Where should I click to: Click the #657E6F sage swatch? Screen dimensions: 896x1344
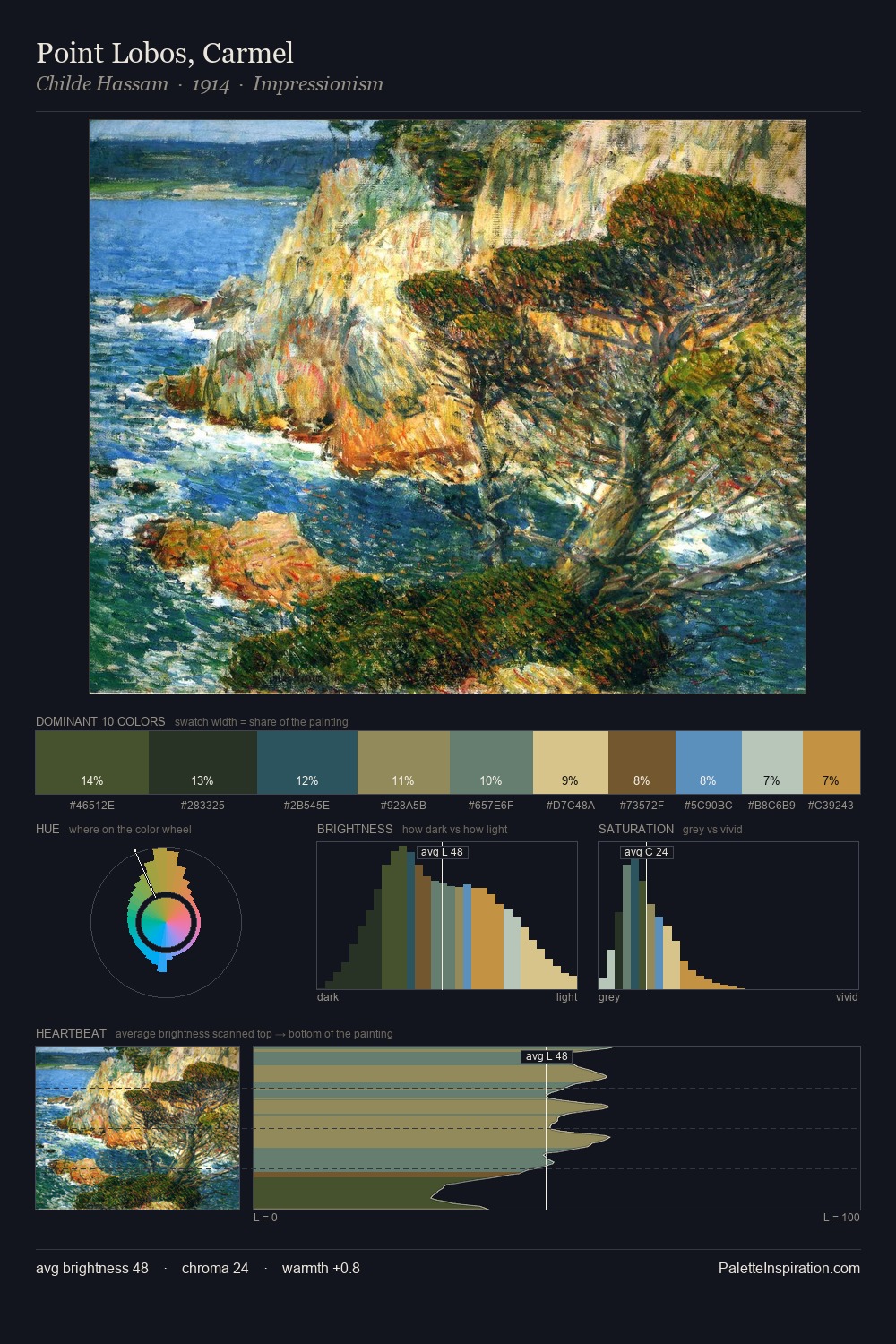click(491, 762)
